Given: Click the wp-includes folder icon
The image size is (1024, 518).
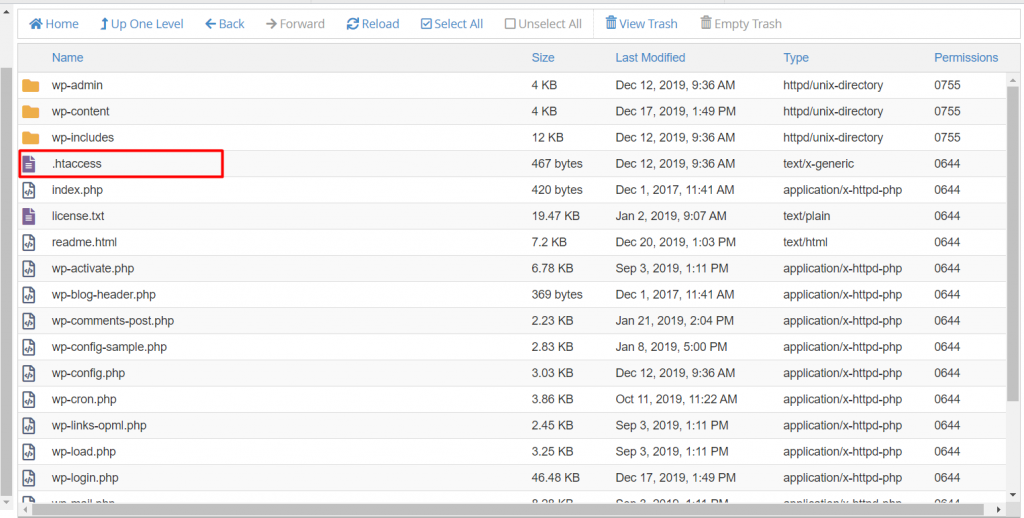Looking at the screenshot, I should [30, 138].
